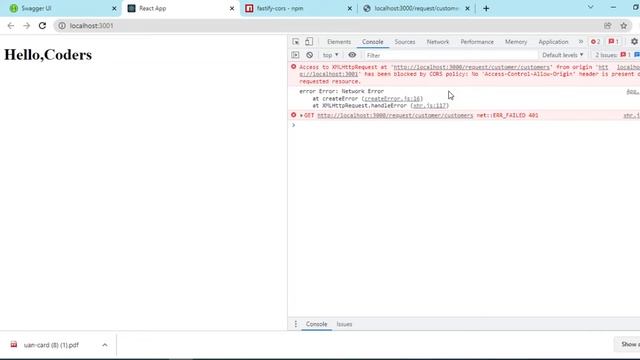Select the Console panel tab

[x=373, y=42]
